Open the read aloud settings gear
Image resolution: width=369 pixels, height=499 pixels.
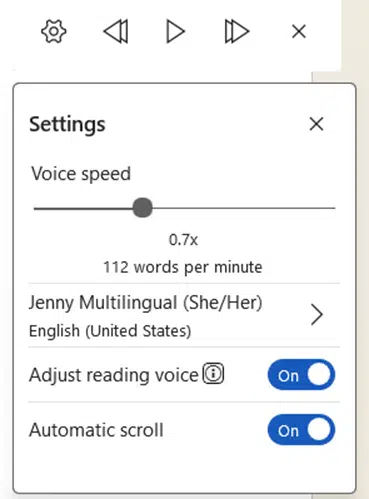(x=54, y=32)
